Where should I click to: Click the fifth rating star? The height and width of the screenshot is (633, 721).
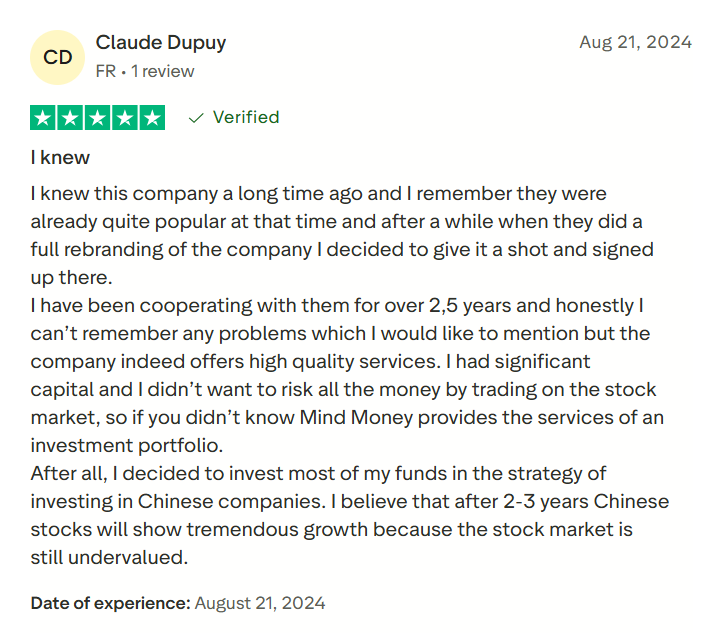pyautogui.click(x=152, y=118)
